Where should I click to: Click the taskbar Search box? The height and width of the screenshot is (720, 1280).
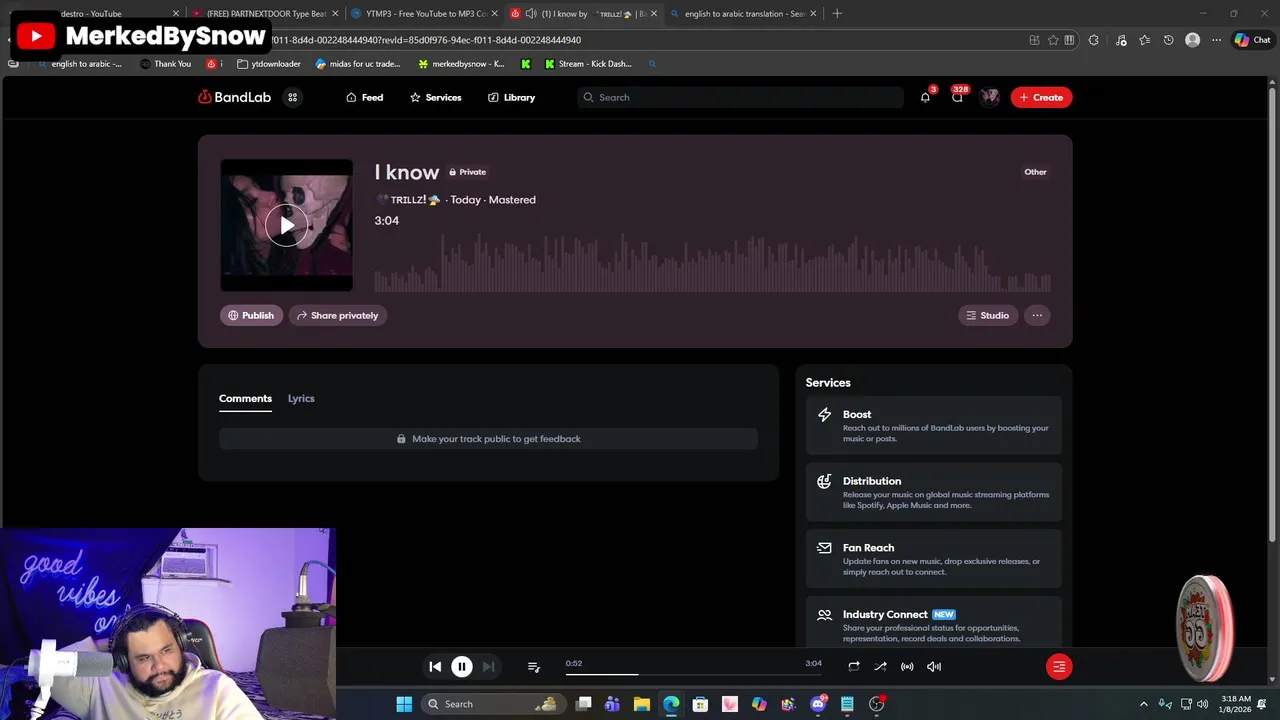click(493, 704)
